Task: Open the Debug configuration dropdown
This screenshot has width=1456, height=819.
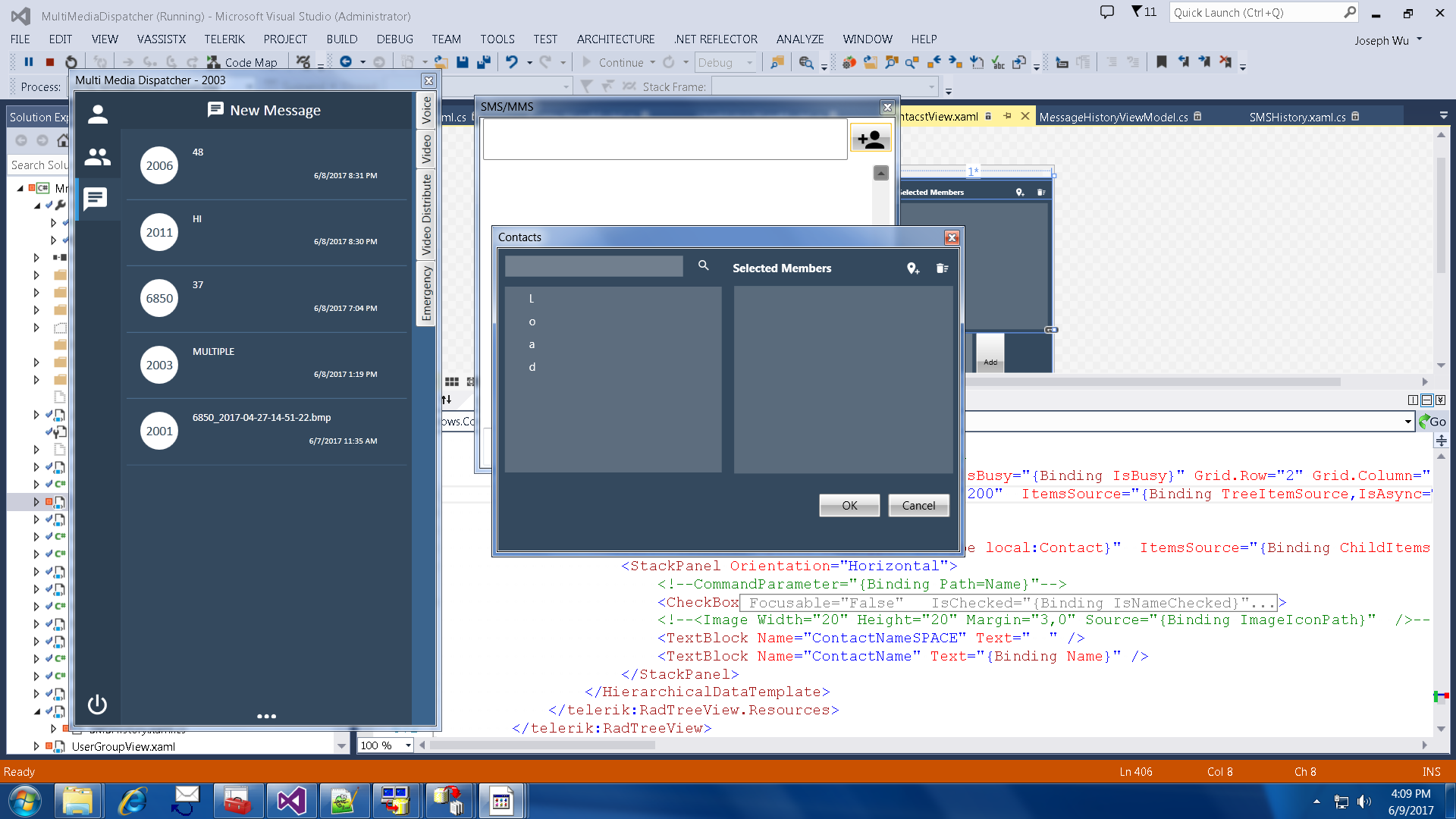Action: coord(749,63)
